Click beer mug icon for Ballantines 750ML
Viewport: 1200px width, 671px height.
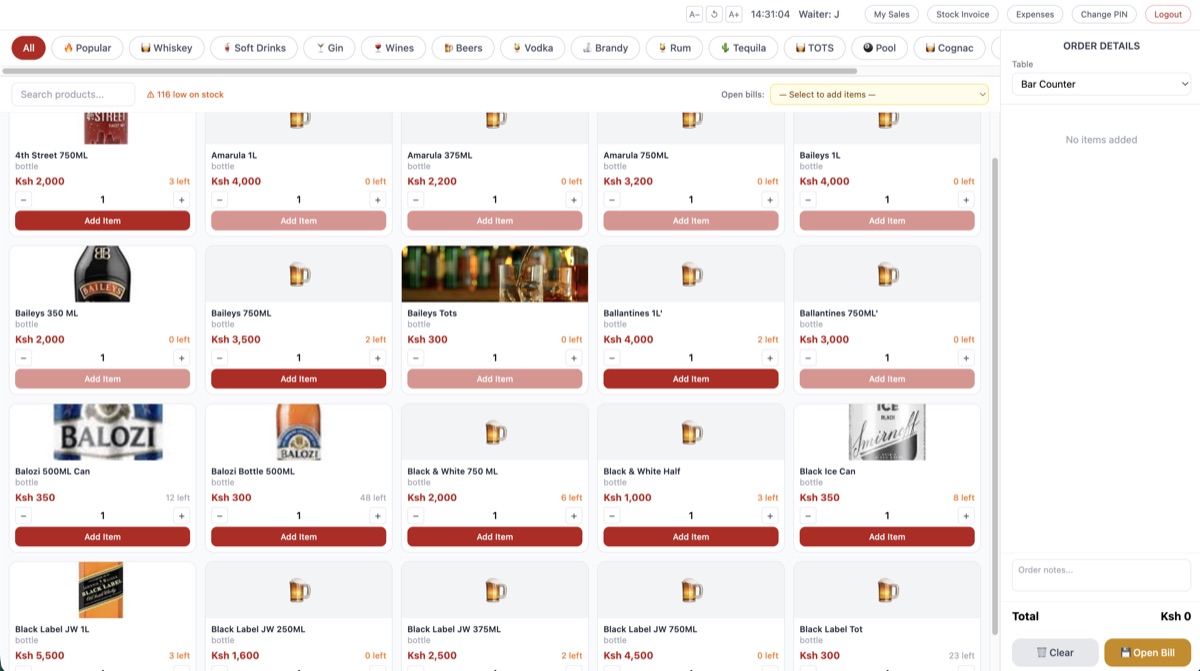click(x=887, y=274)
